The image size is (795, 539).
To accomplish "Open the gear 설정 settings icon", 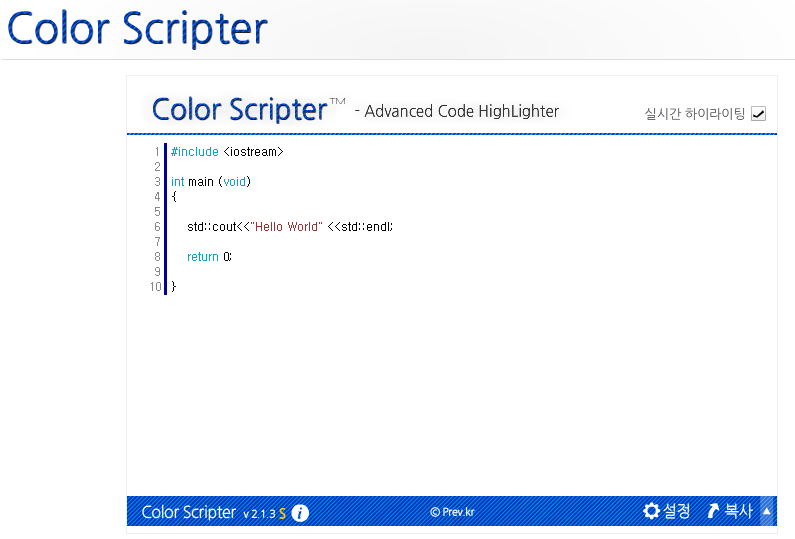I will 651,511.
